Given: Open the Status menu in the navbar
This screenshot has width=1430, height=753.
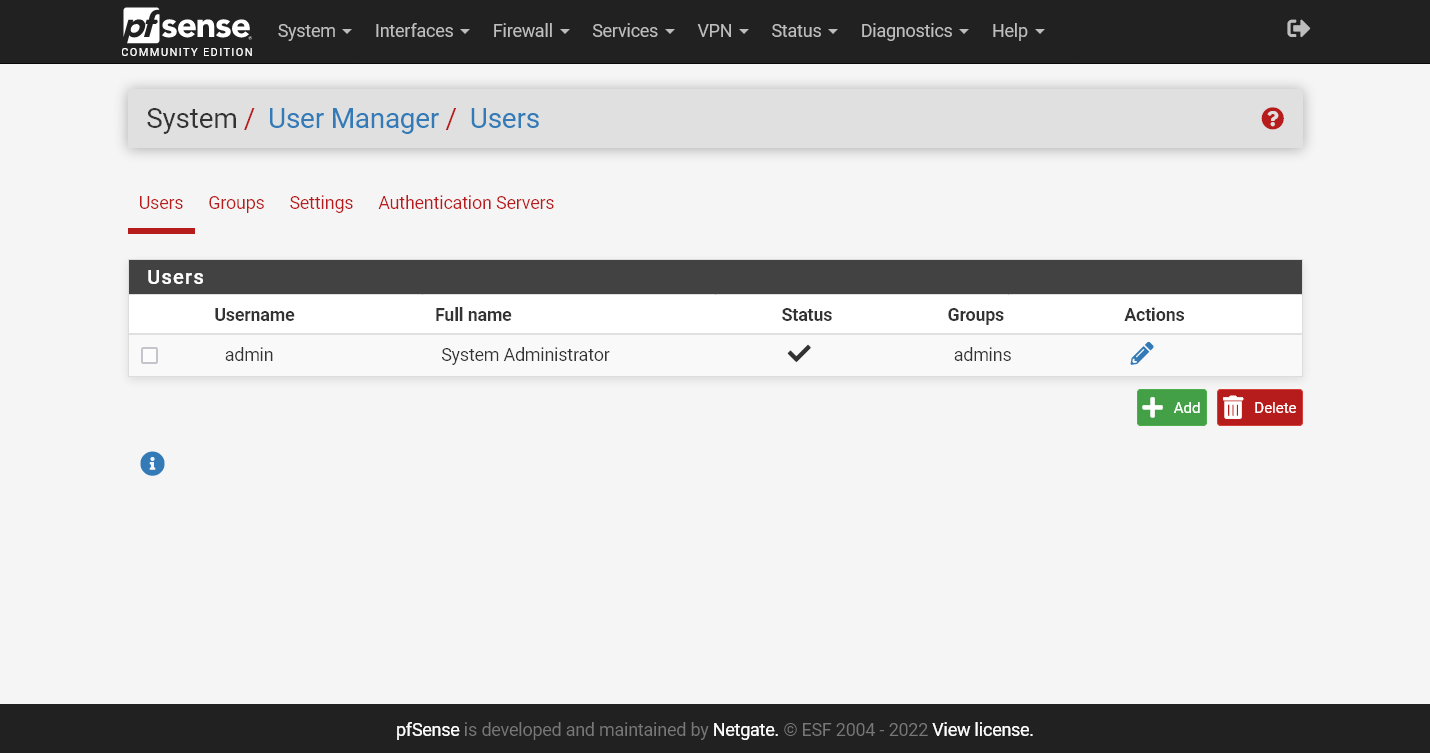Looking at the screenshot, I should click(804, 31).
